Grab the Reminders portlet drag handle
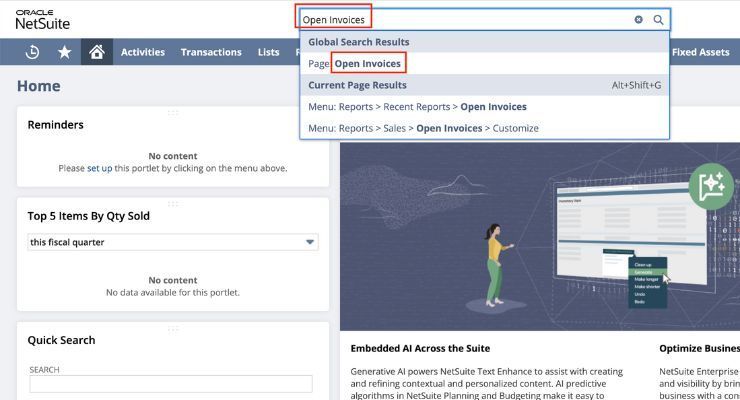The image size is (740, 400). coord(173,113)
